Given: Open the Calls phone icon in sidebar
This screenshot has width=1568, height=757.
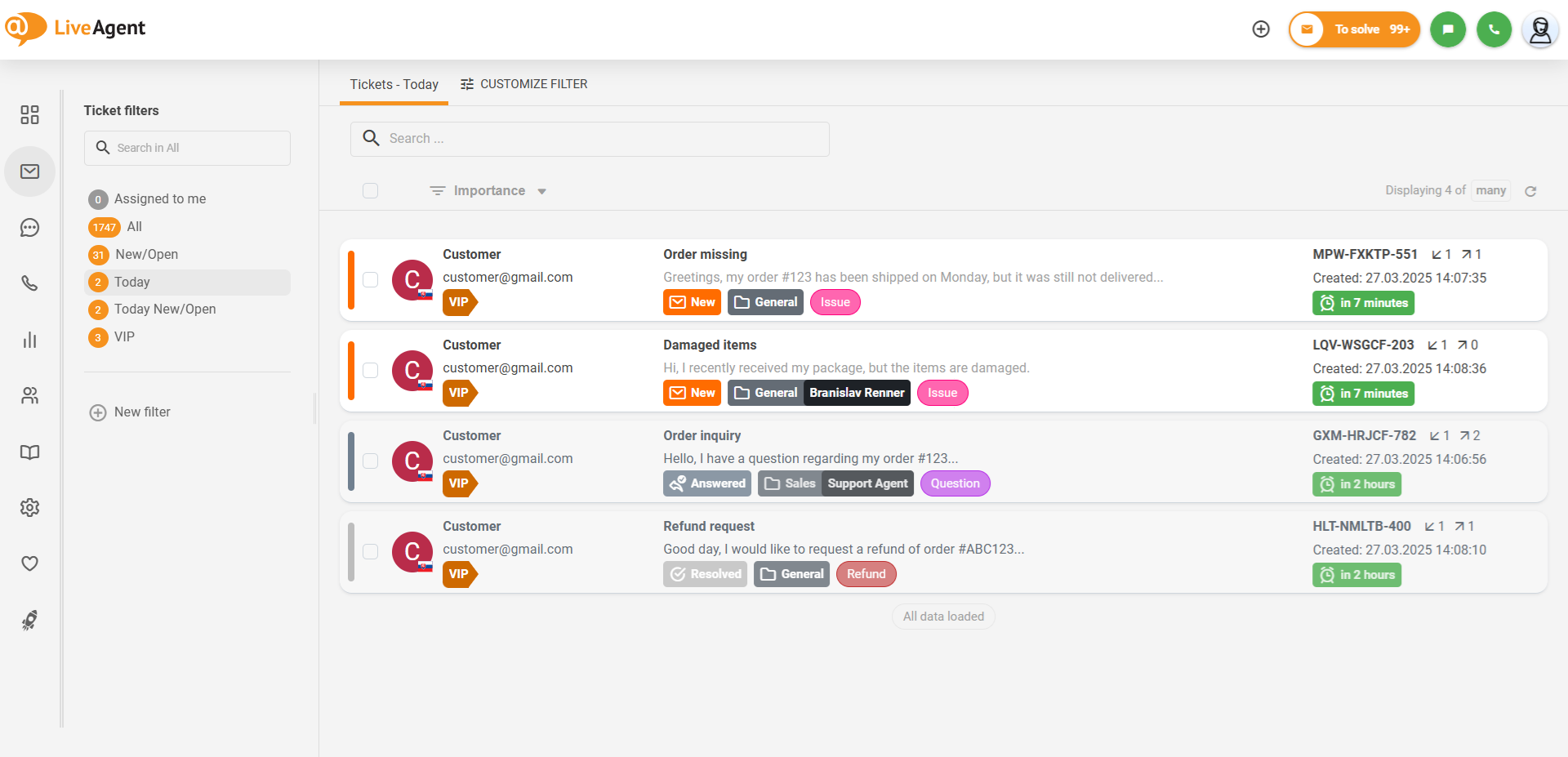Looking at the screenshot, I should 30,283.
